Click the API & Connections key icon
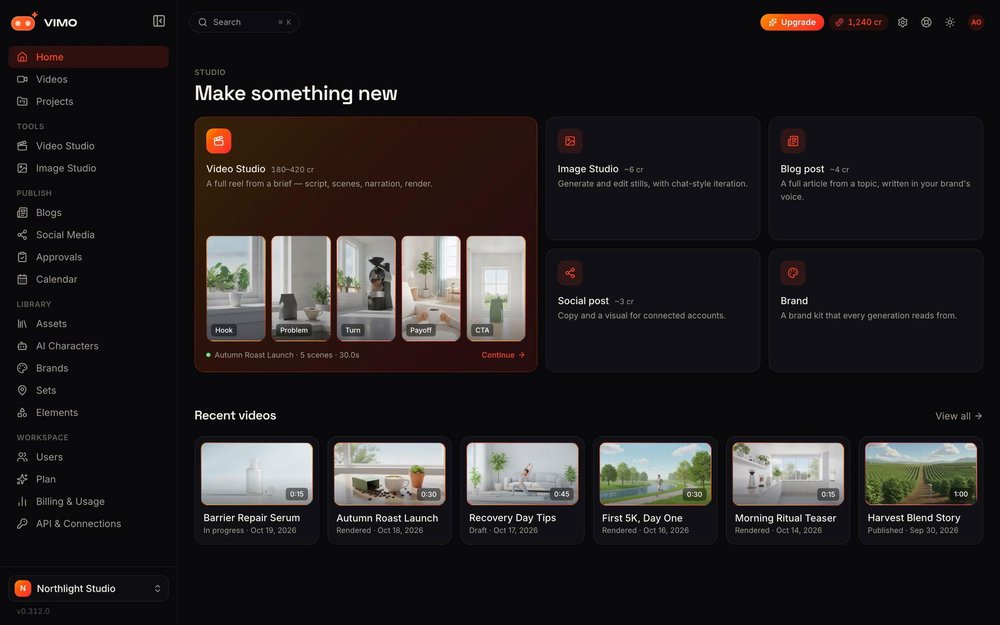This screenshot has height=625, width=1000. [x=22, y=524]
